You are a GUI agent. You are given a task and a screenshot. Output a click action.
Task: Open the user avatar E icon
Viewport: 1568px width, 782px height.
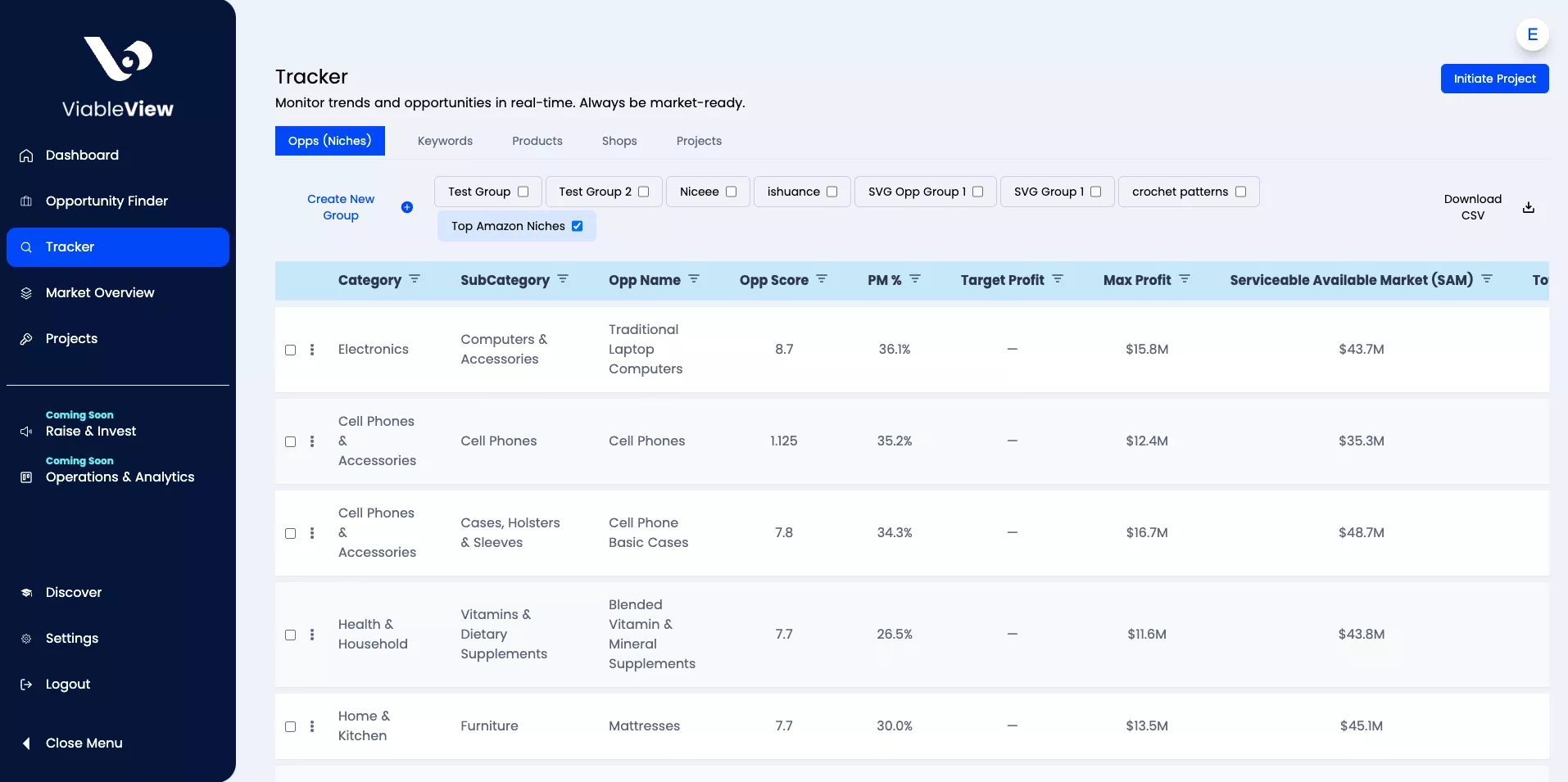(1532, 34)
